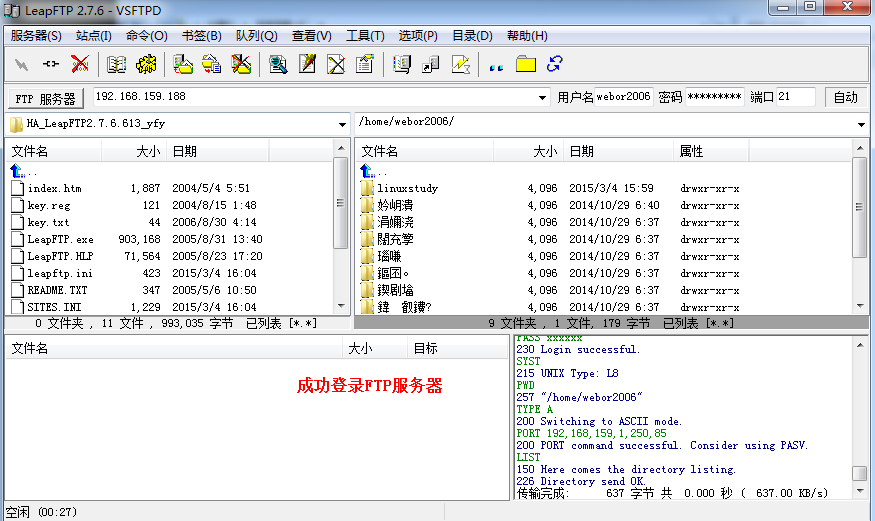Sort remote files by 属性 column header

(x=710, y=151)
